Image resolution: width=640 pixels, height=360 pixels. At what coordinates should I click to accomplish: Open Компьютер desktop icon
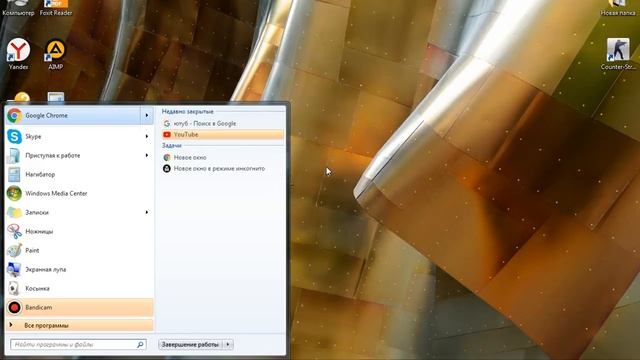pyautogui.click(x=18, y=8)
